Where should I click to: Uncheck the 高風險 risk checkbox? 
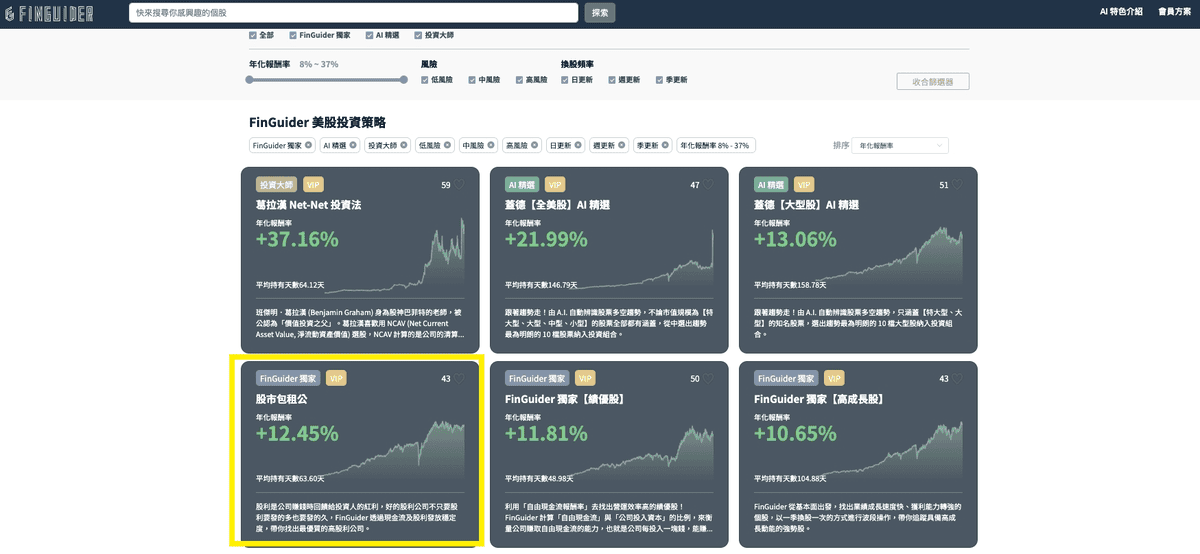pyautogui.click(x=520, y=80)
